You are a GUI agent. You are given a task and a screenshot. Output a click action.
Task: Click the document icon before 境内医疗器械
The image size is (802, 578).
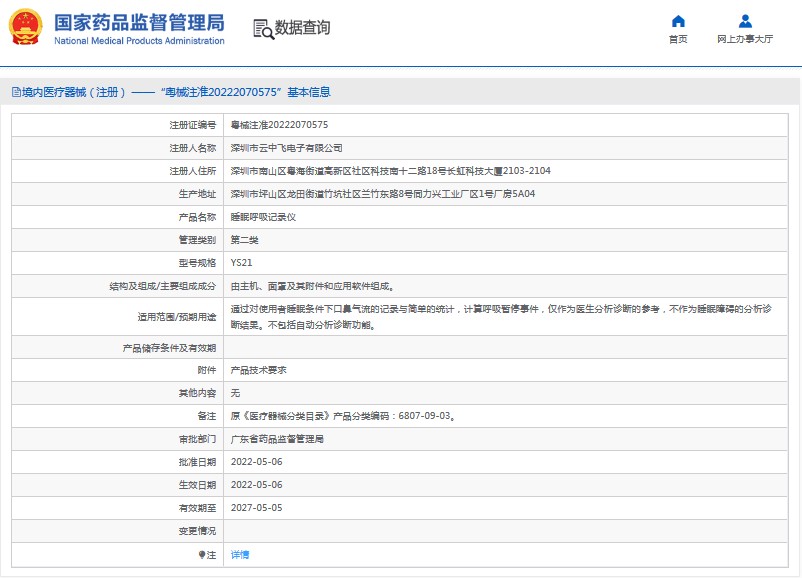16,92
